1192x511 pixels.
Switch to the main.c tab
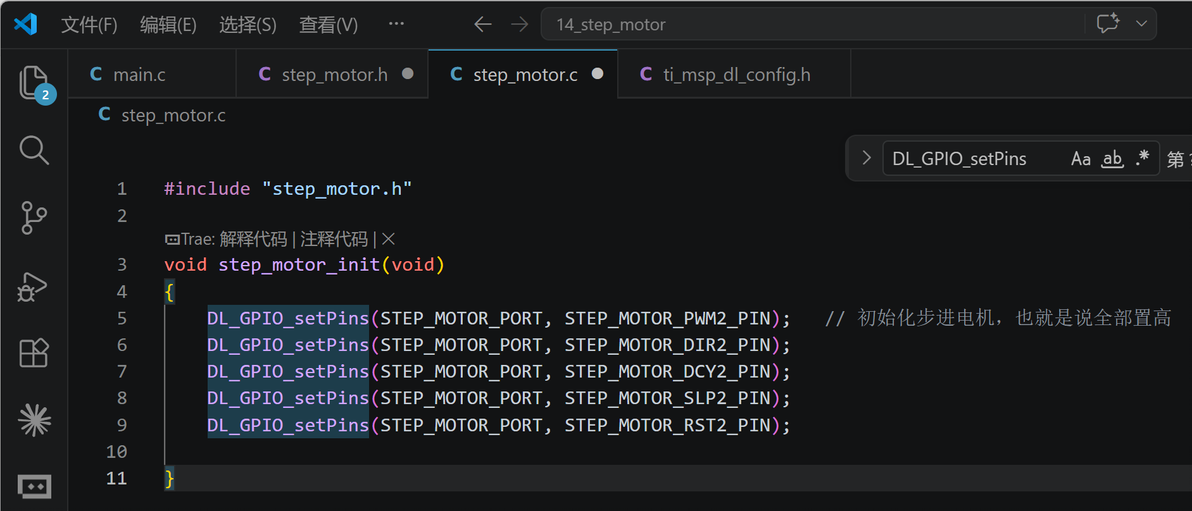152,75
